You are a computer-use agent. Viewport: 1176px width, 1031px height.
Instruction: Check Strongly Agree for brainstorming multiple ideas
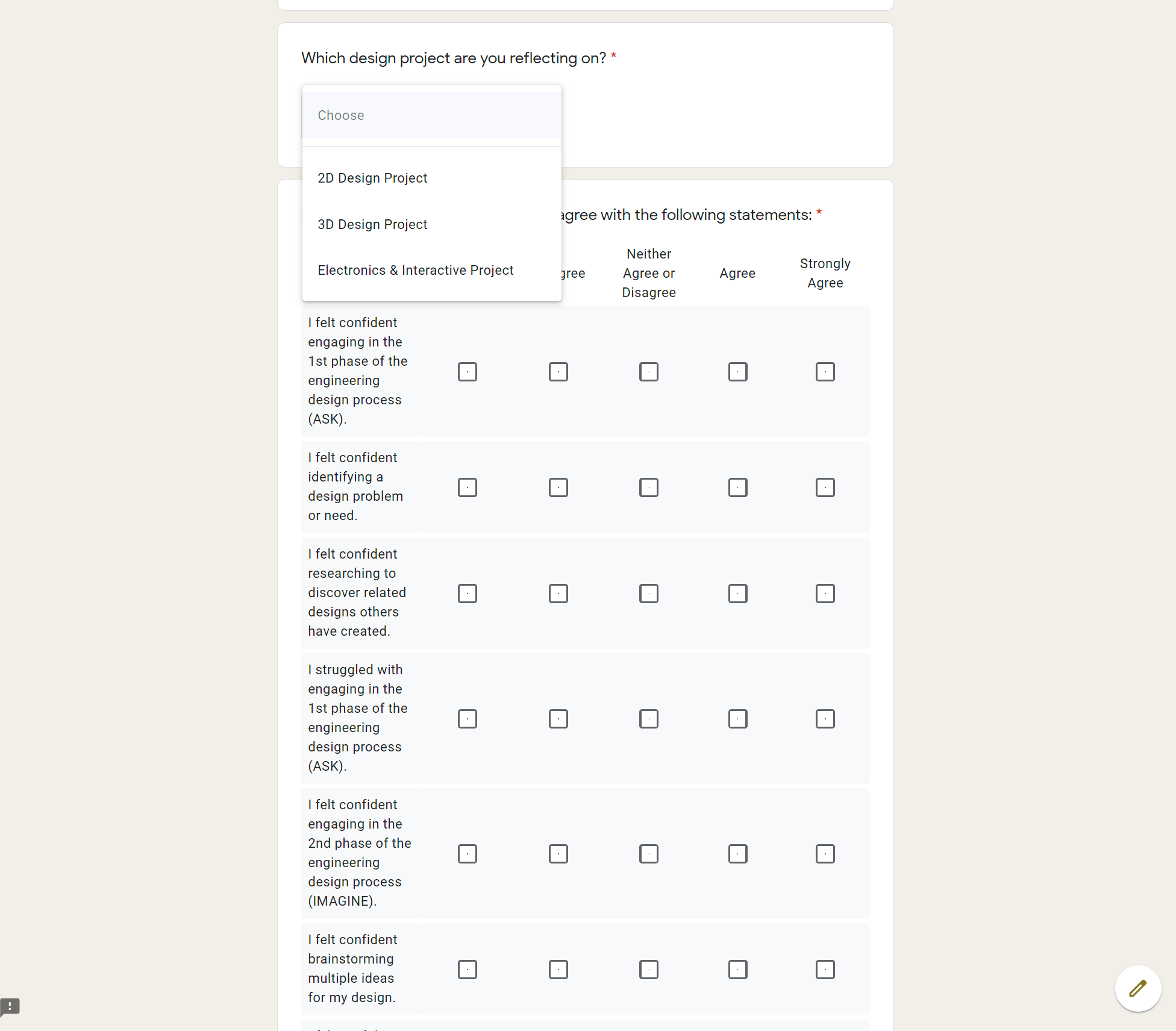coord(825,970)
